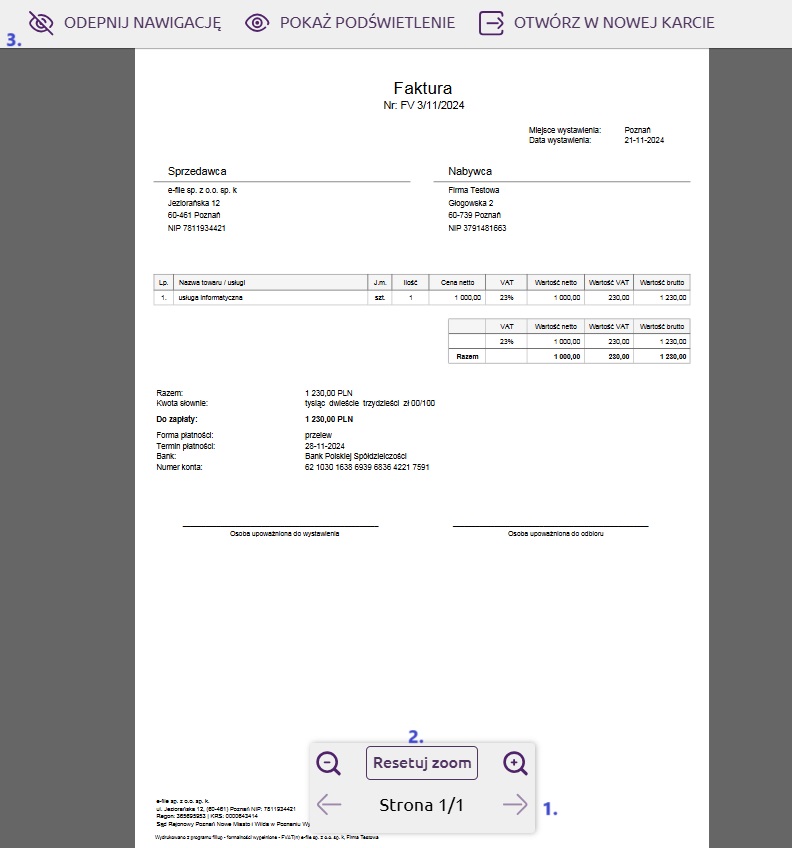Click the eye icon for Pokaż podświetlenie
792x848 pixels.
(257, 23)
